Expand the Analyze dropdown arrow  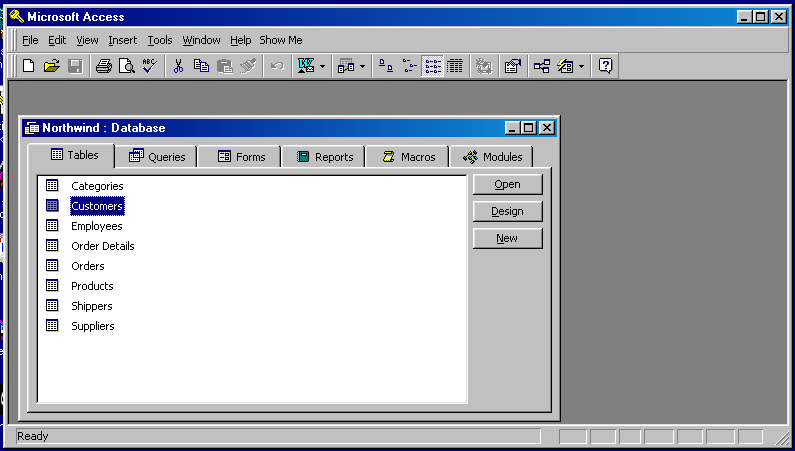[362, 66]
